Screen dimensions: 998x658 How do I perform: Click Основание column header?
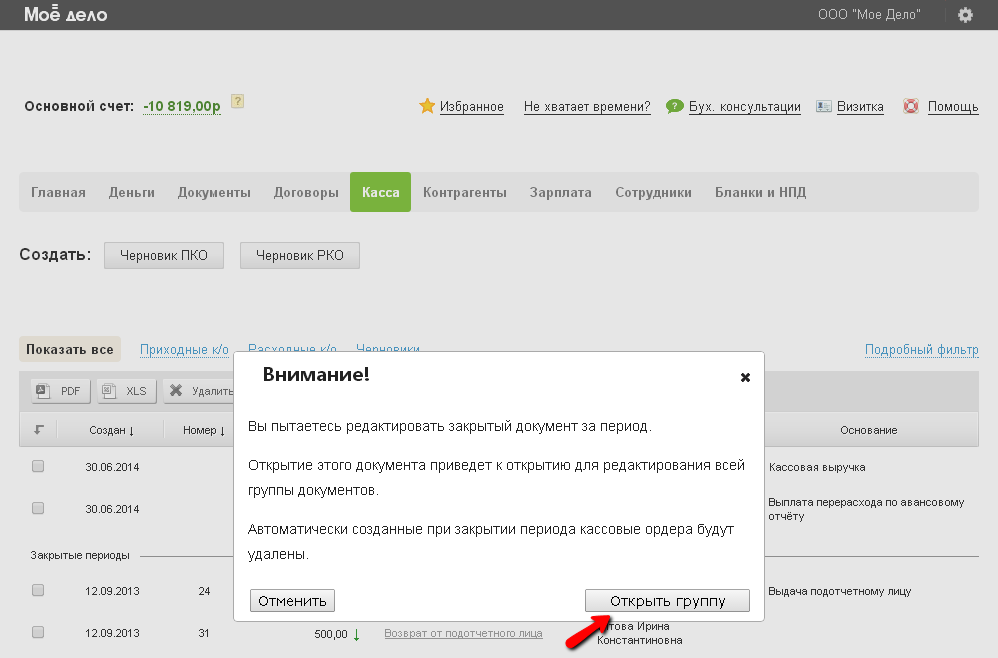pos(868,430)
